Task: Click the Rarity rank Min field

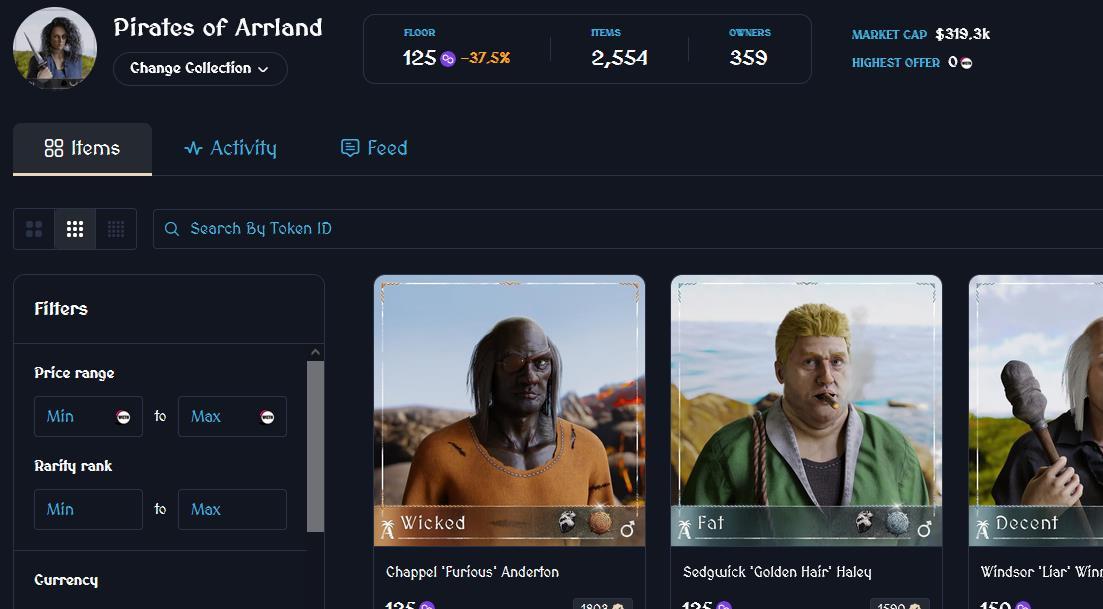Action: coord(89,509)
